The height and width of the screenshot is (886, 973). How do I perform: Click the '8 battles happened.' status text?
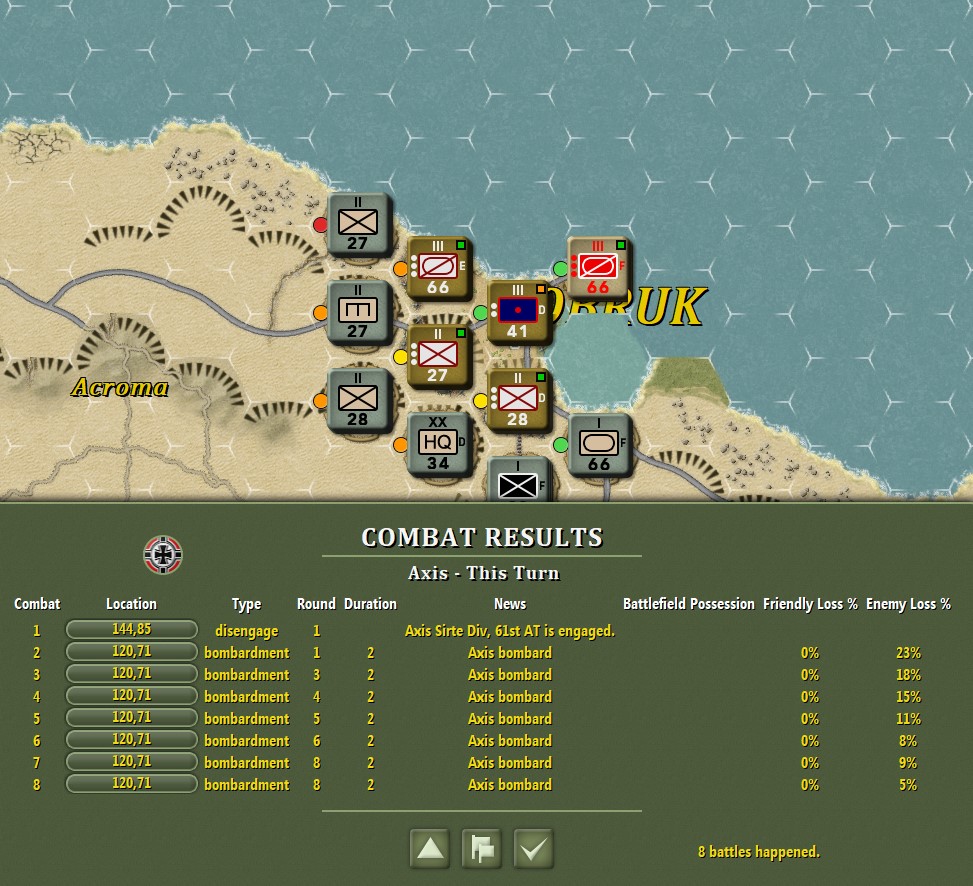pos(758,852)
